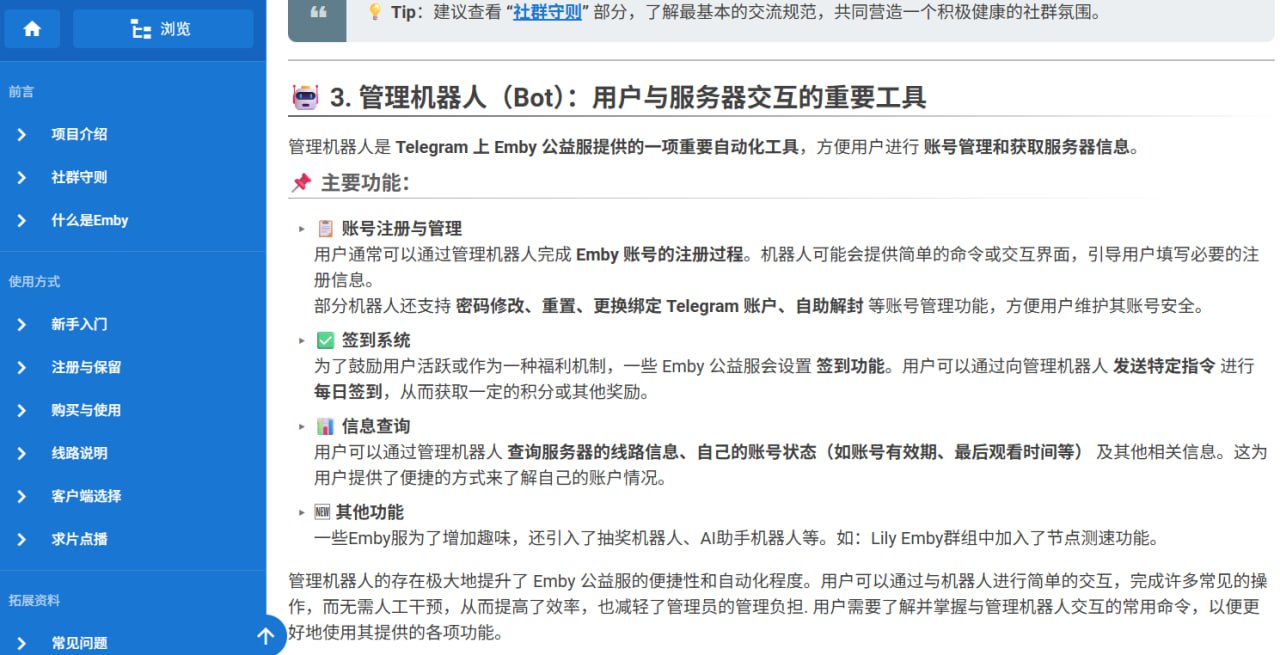This screenshot has width=1280, height=655.
Task: Click the pushpin icon beside 主要功能
Action: click(x=301, y=183)
